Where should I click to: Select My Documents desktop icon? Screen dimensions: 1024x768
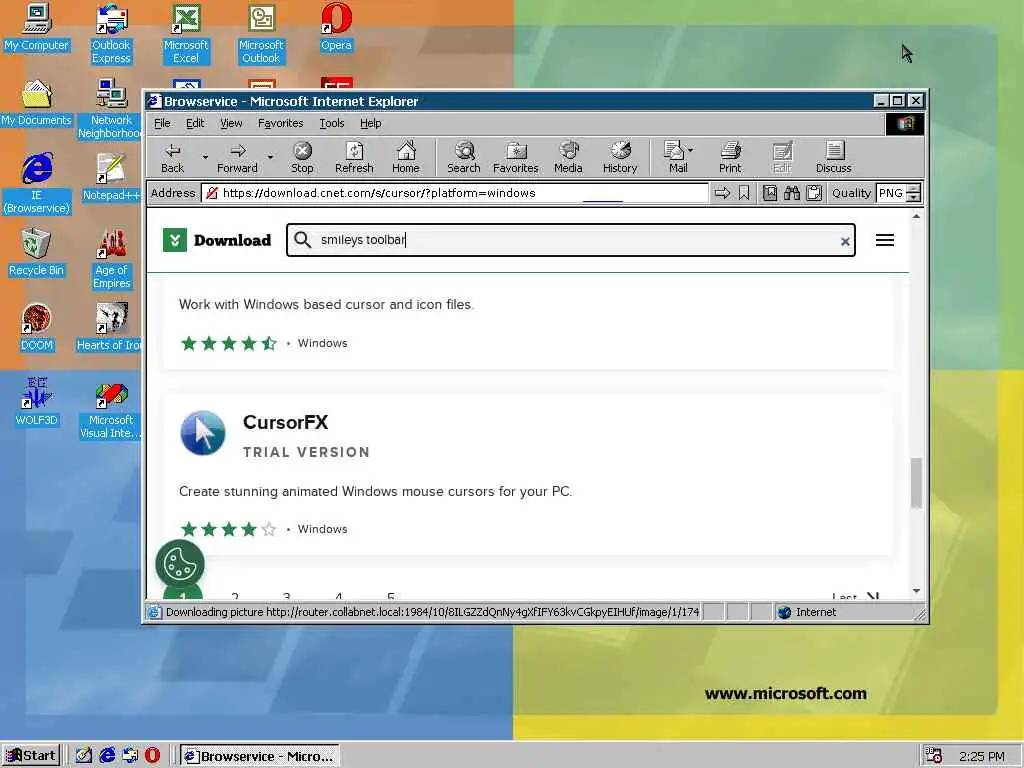(36, 103)
